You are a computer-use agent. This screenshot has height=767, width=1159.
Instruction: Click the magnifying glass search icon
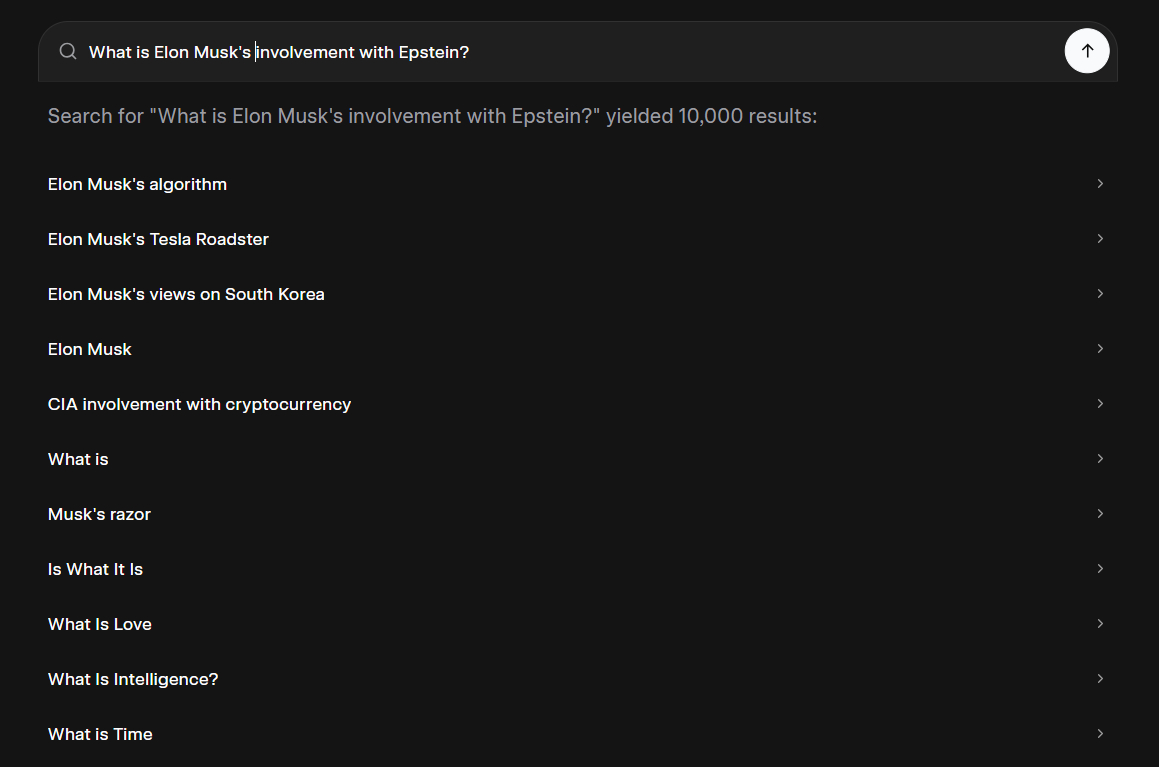pos(68,51)
